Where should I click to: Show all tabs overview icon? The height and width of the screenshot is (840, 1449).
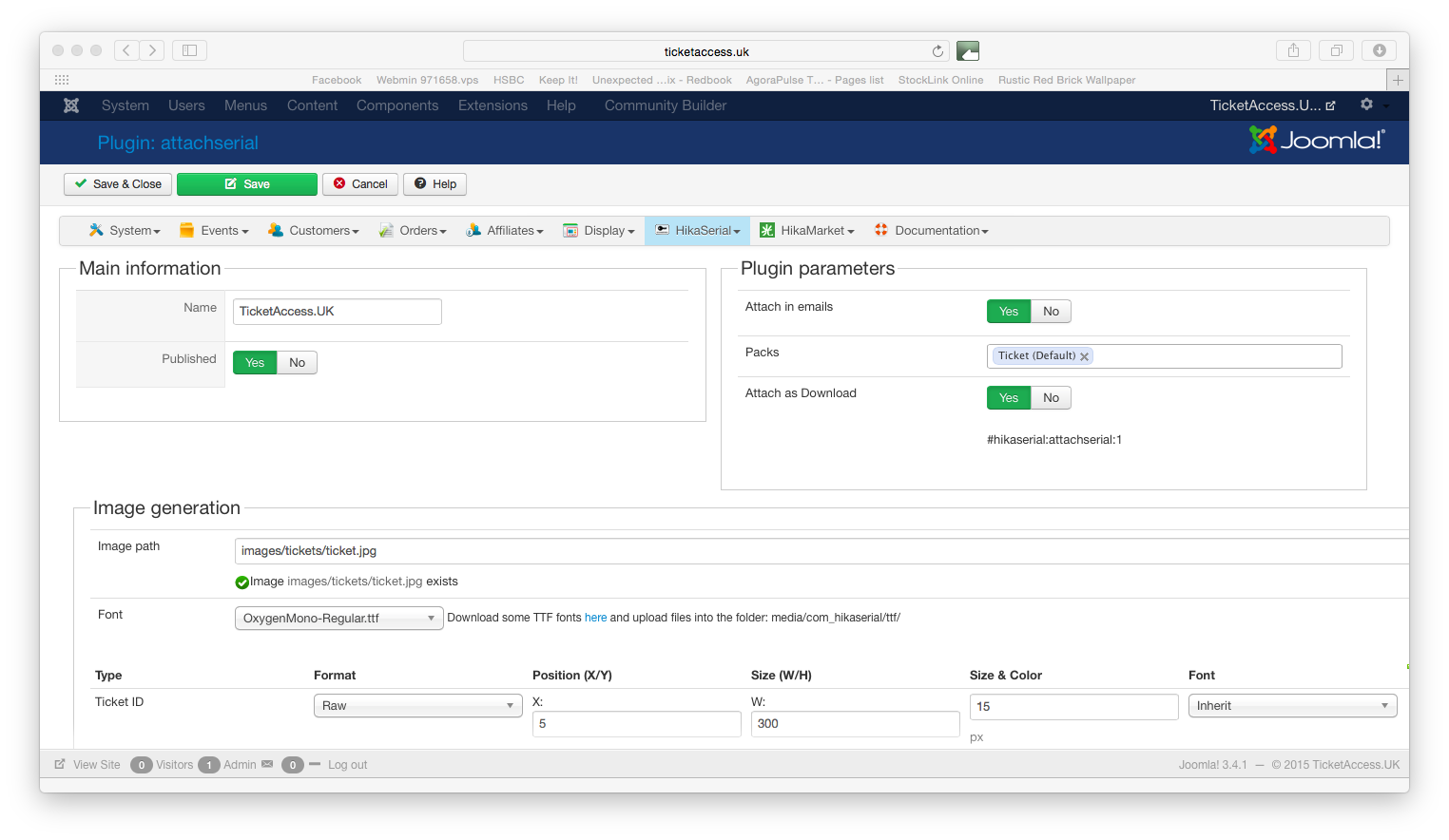click(x=1336, y=50)
